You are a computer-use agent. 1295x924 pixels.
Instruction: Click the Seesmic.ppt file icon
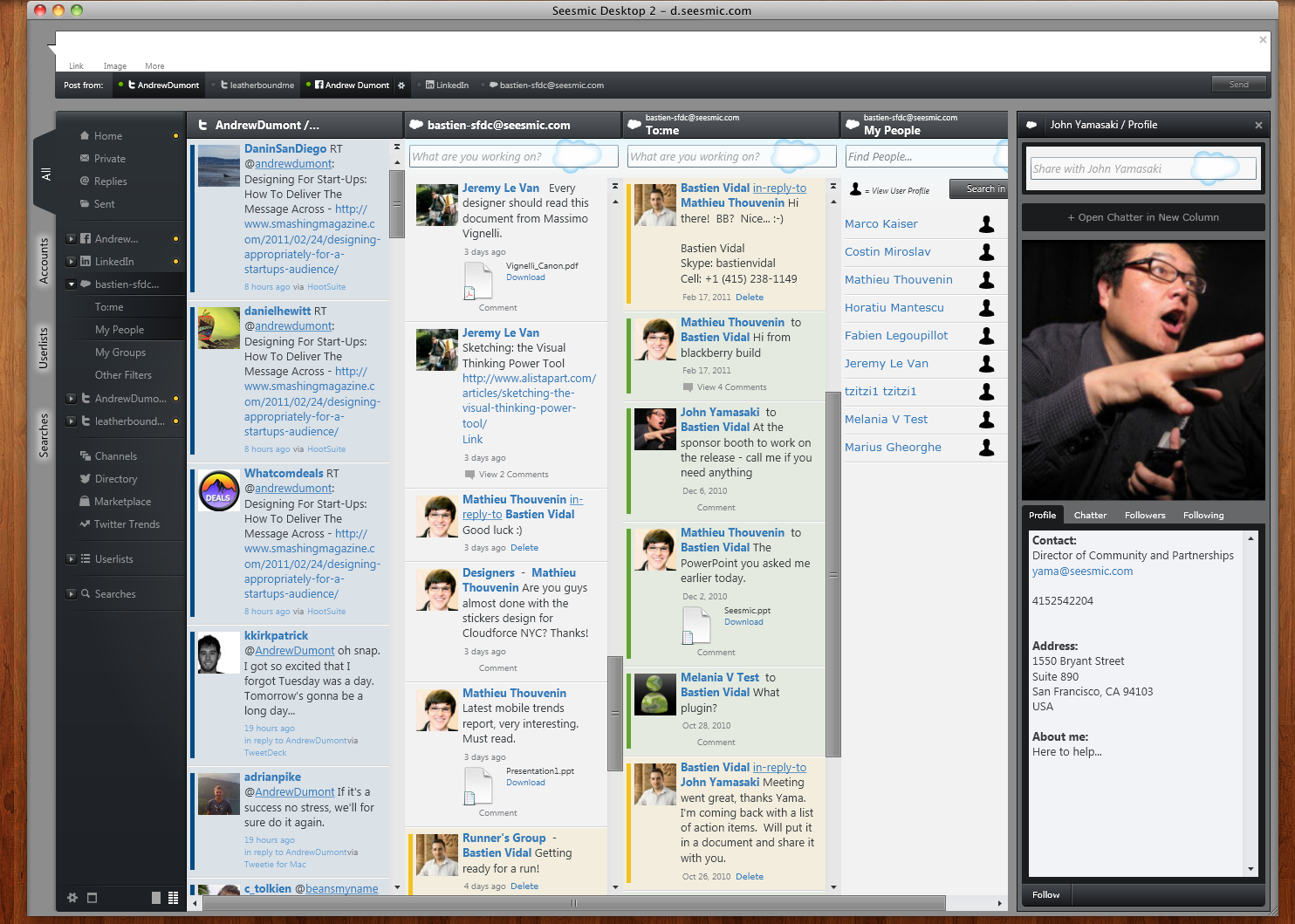[x=697, y=626]
